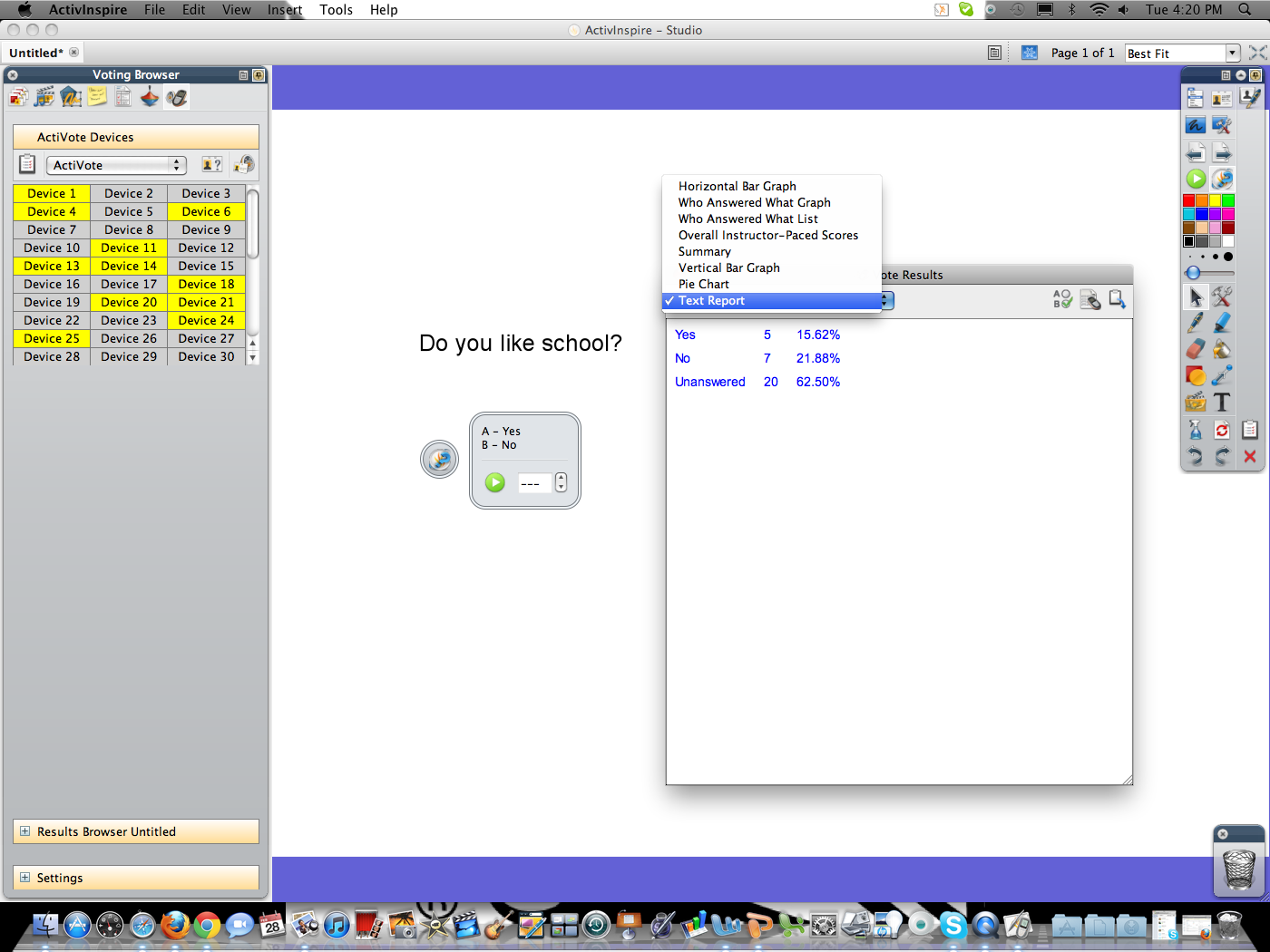The height and width of the screenshot is (952, 1270).
Task: Select the Pen tool in toolbox
Action: click(1196, 322)
